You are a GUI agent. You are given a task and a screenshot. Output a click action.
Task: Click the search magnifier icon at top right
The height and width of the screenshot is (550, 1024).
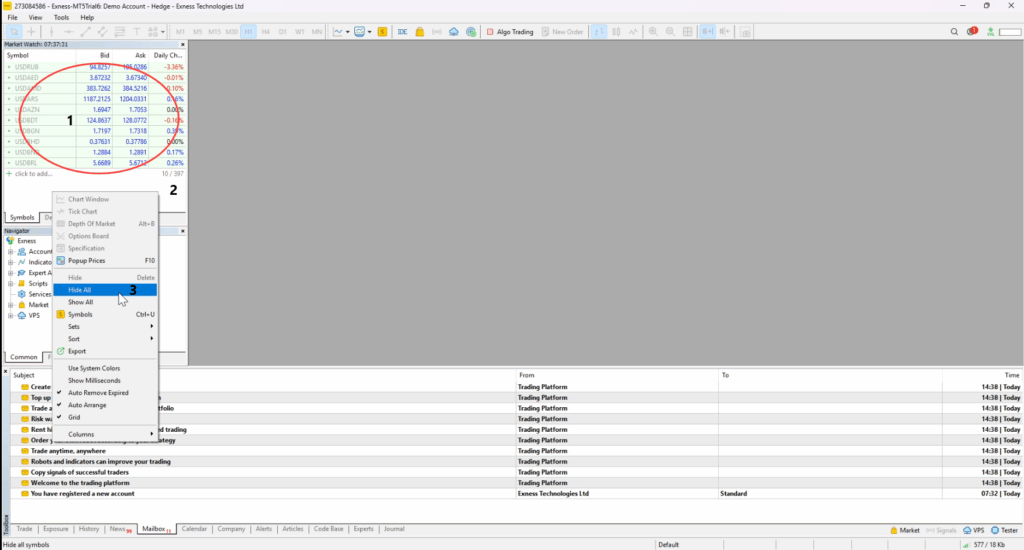[x=954, y=32]
